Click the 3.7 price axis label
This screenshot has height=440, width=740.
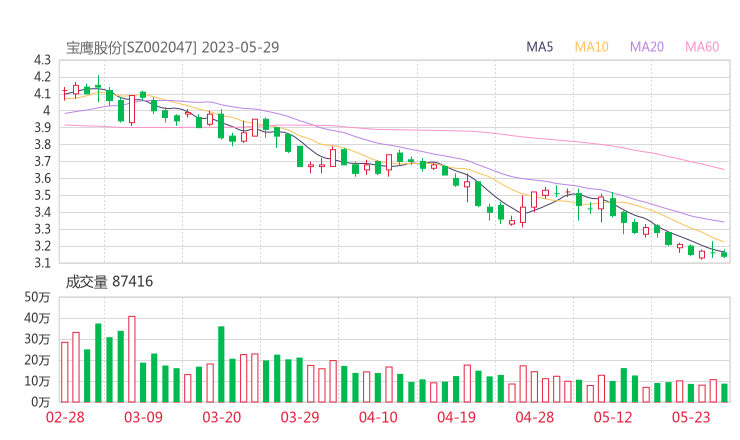pyautogui.click(x=42, y=161)
